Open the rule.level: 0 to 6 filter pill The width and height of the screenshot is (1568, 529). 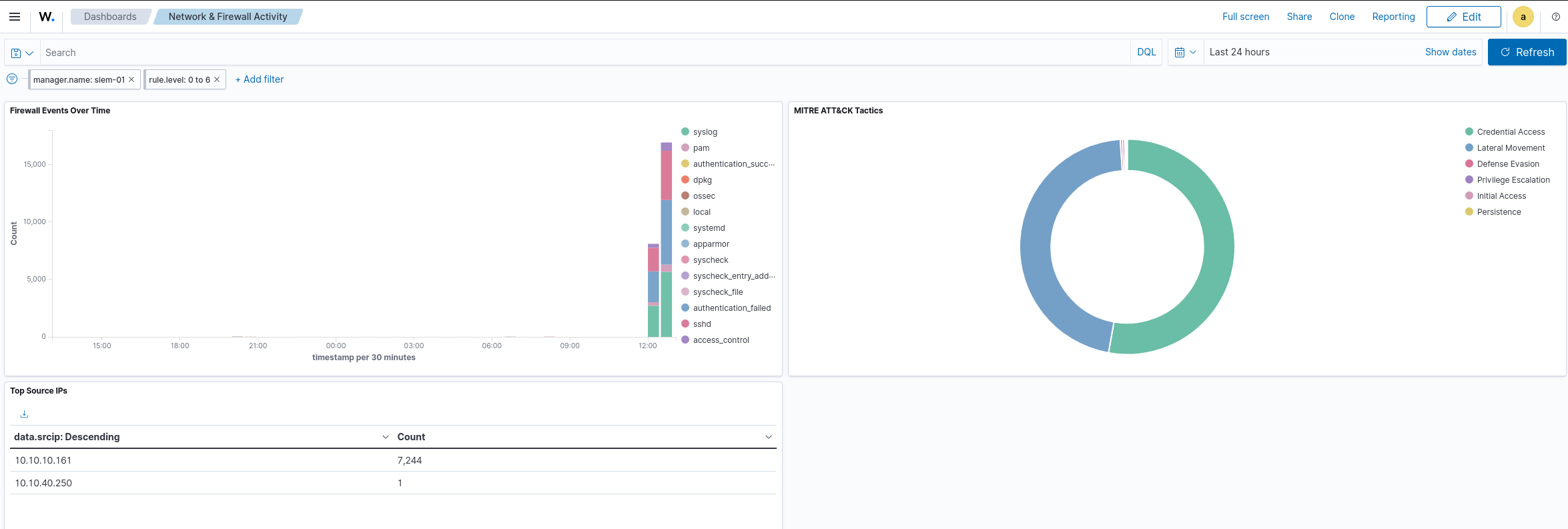pos(179,79)
